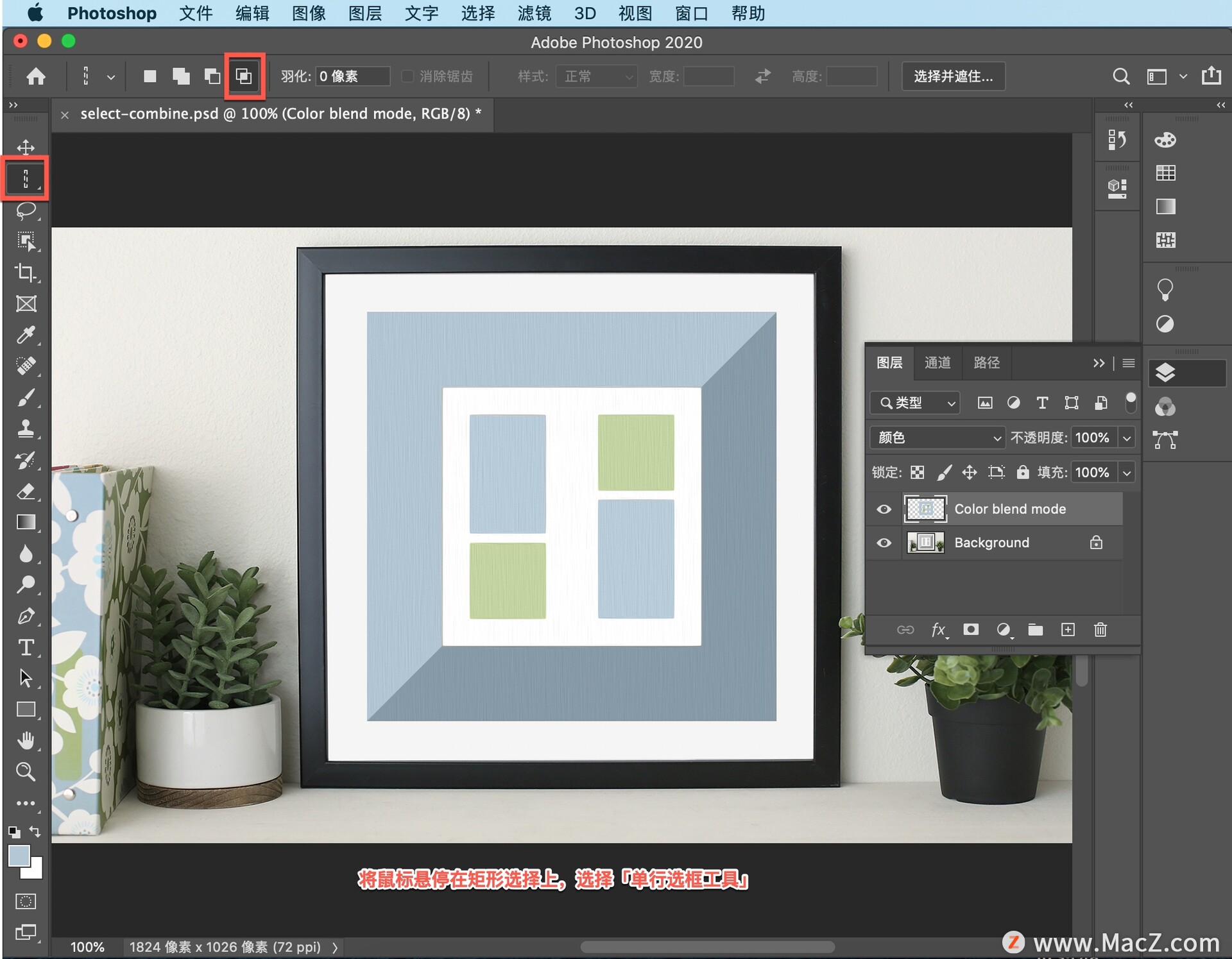Select the Eraser tool

[26, 491]
